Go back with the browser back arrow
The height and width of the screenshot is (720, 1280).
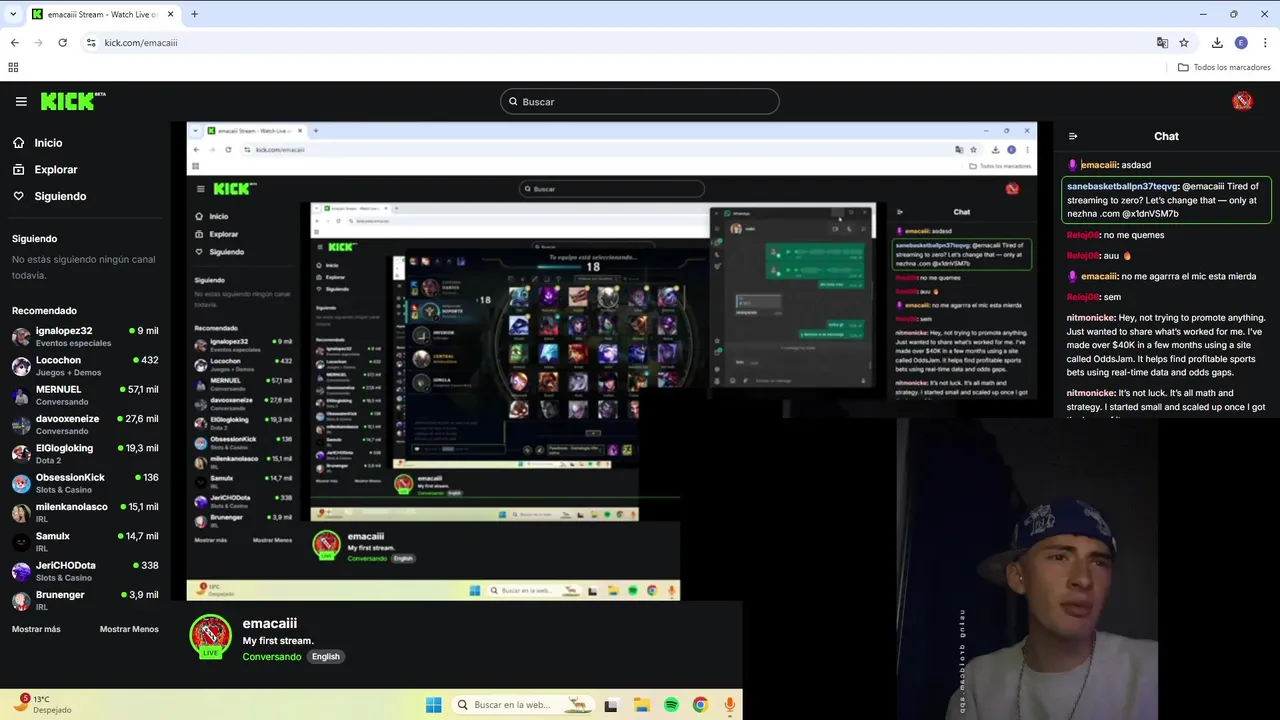(14, 43)
